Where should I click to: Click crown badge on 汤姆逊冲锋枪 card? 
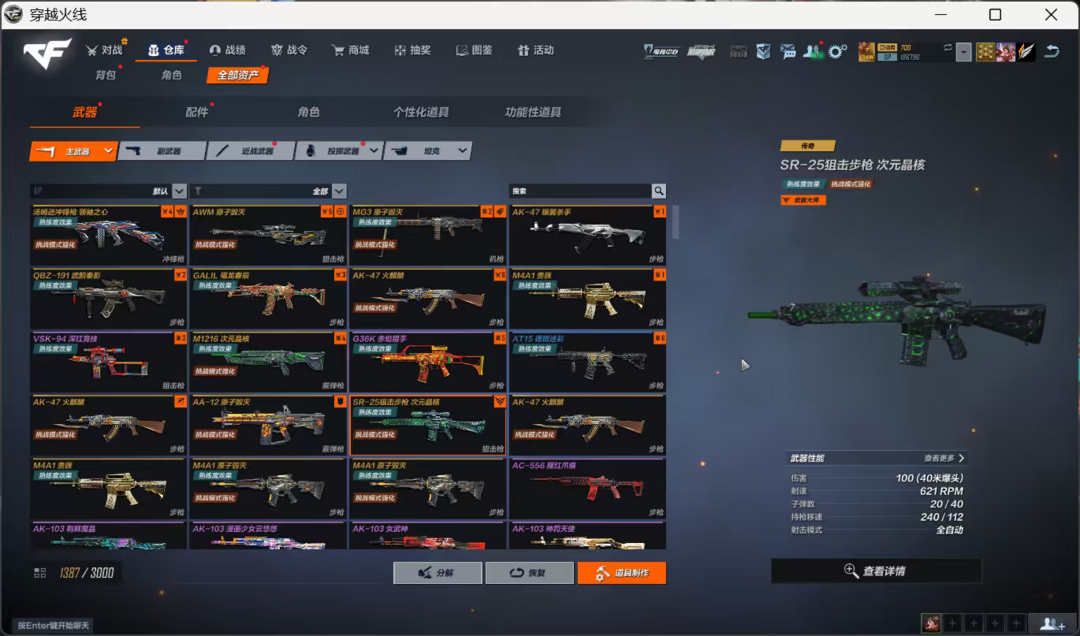(180, 212)
